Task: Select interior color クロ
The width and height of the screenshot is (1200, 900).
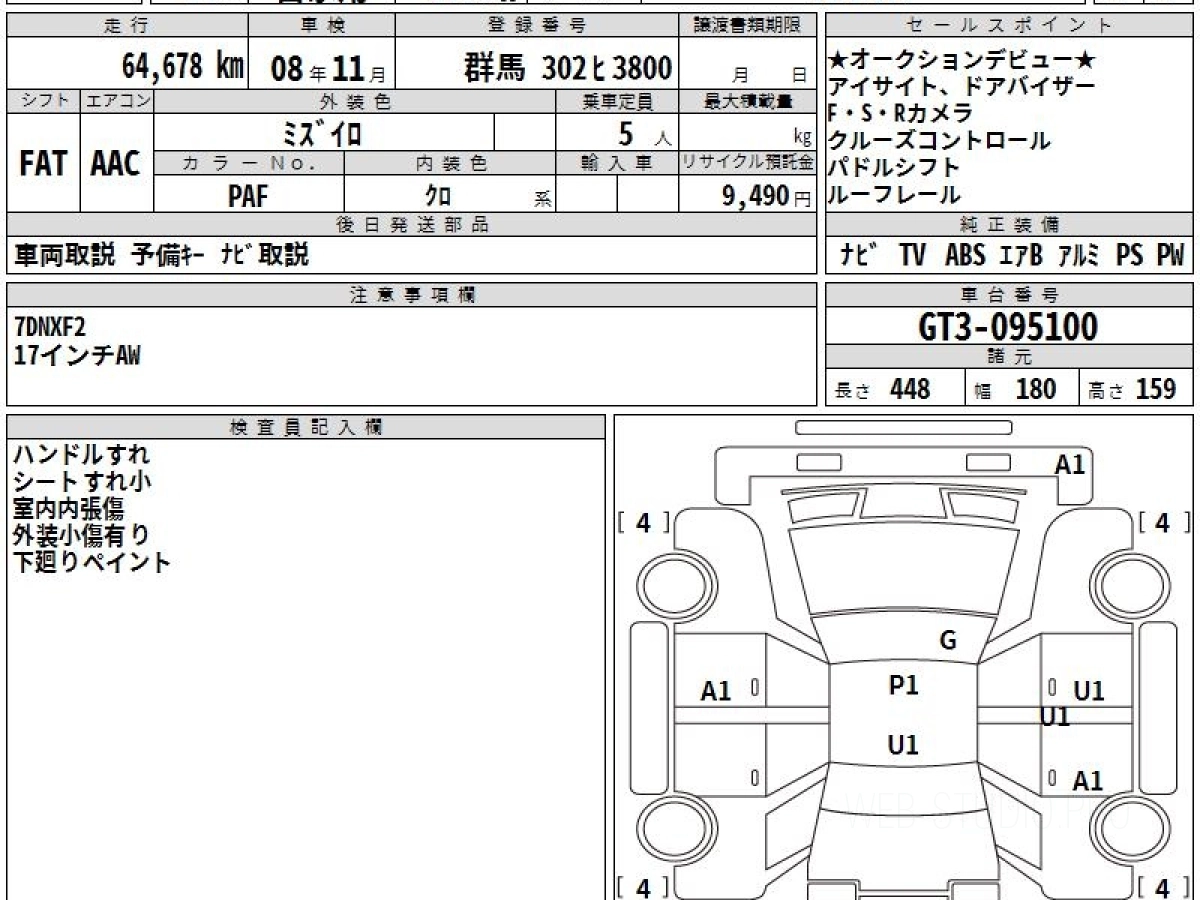Action: point(436,196)
